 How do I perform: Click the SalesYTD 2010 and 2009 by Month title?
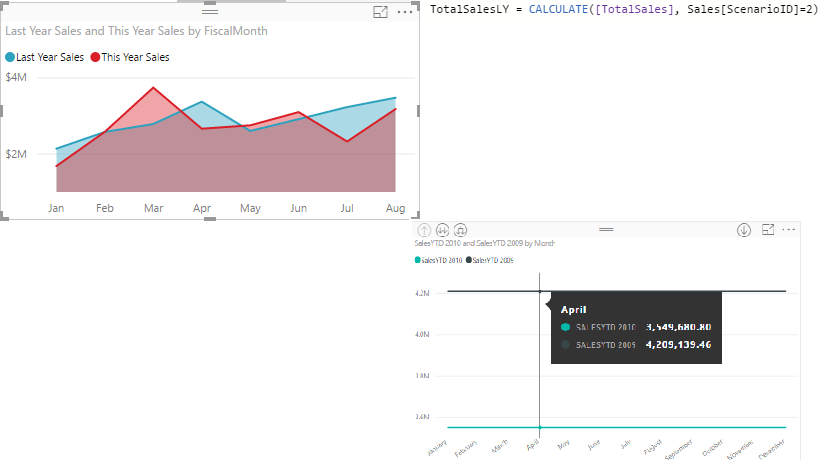tap(484, 243)
